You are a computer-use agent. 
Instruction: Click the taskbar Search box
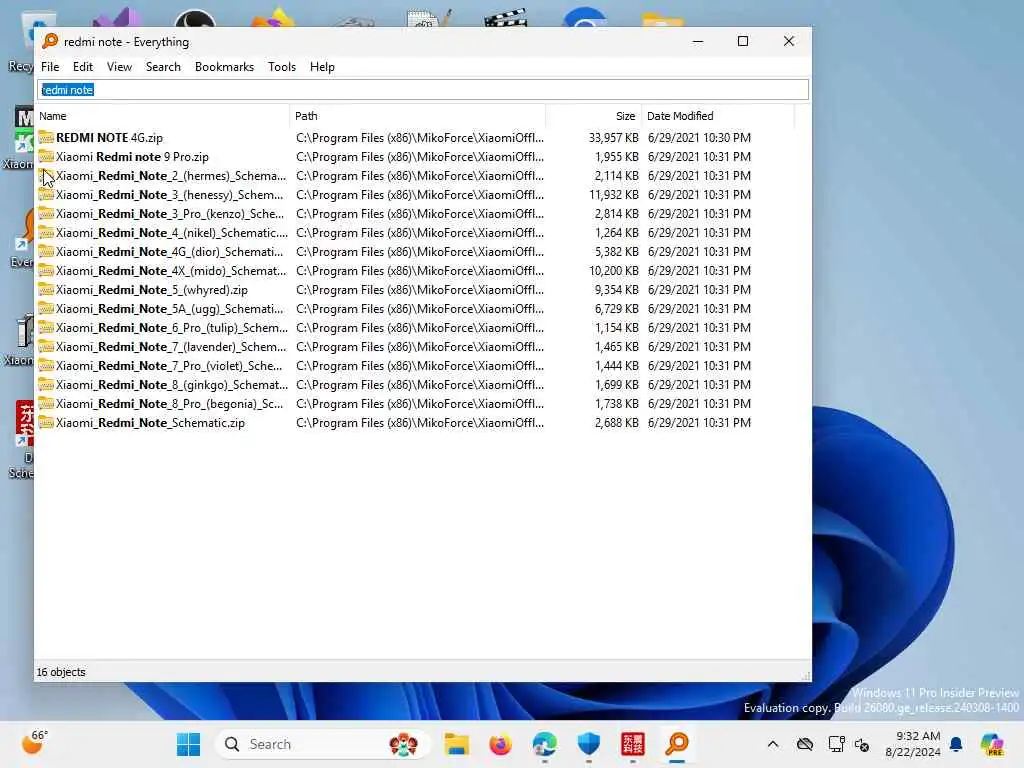[x=322, y=744]
